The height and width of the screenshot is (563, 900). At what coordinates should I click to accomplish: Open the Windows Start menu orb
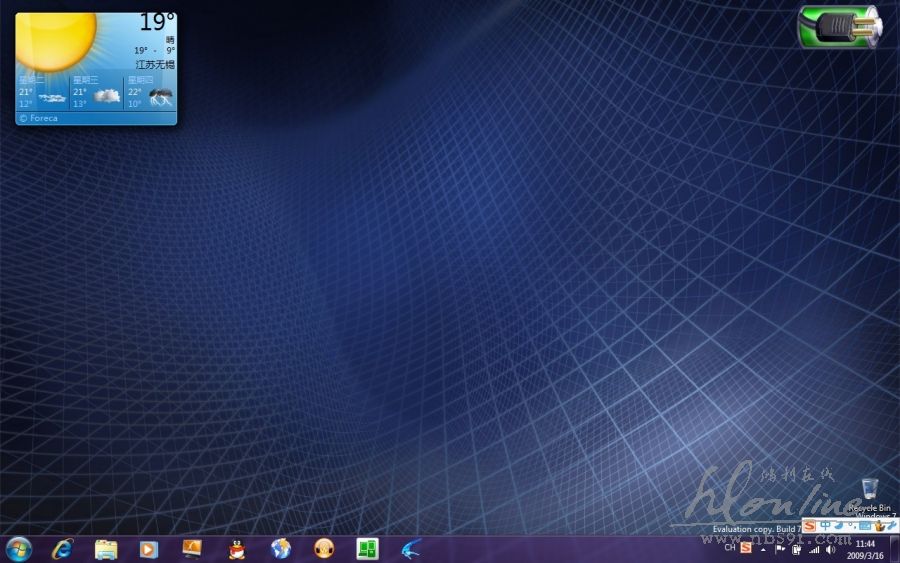(19, 548)
